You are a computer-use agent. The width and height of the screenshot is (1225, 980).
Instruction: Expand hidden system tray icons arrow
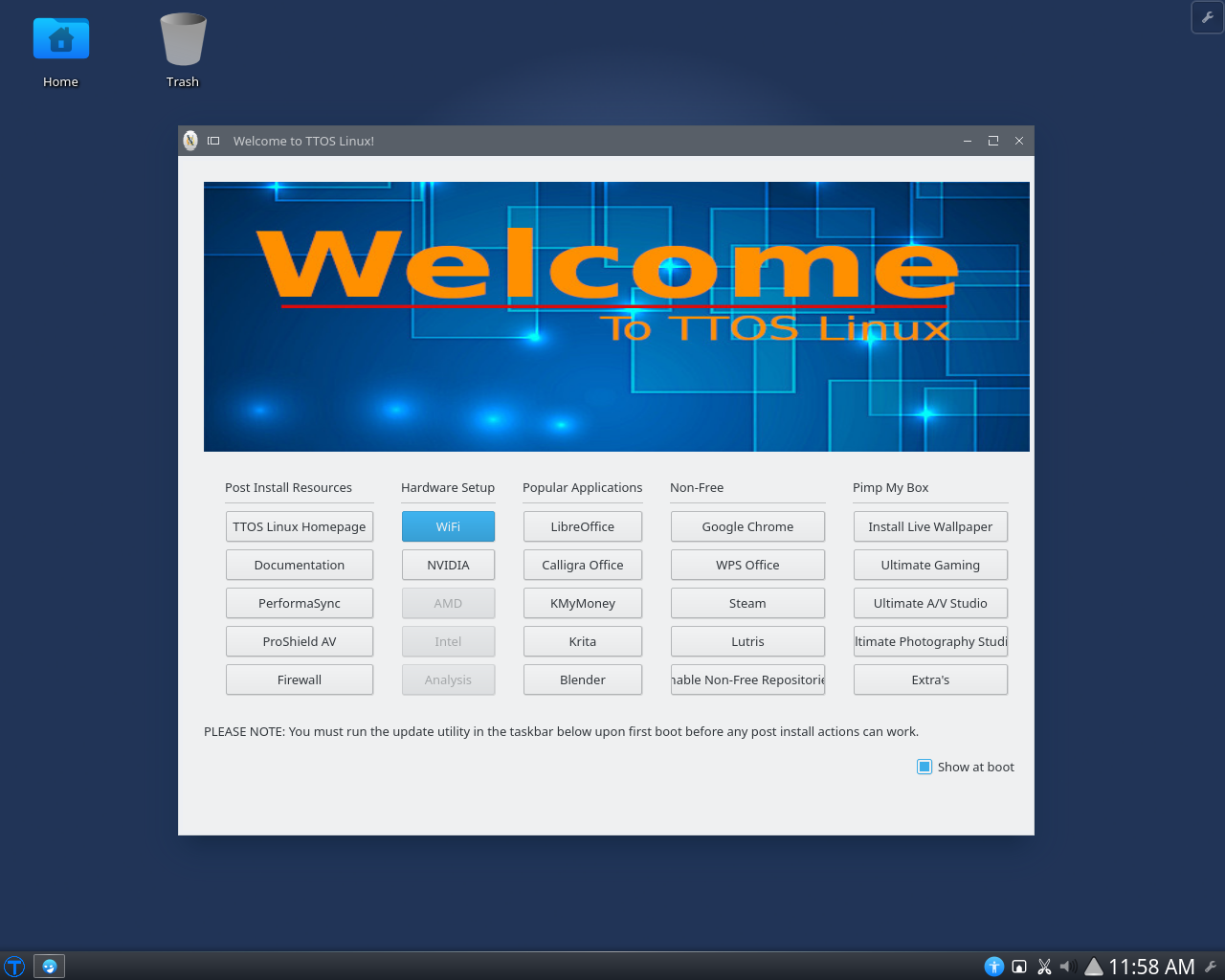1093,967
